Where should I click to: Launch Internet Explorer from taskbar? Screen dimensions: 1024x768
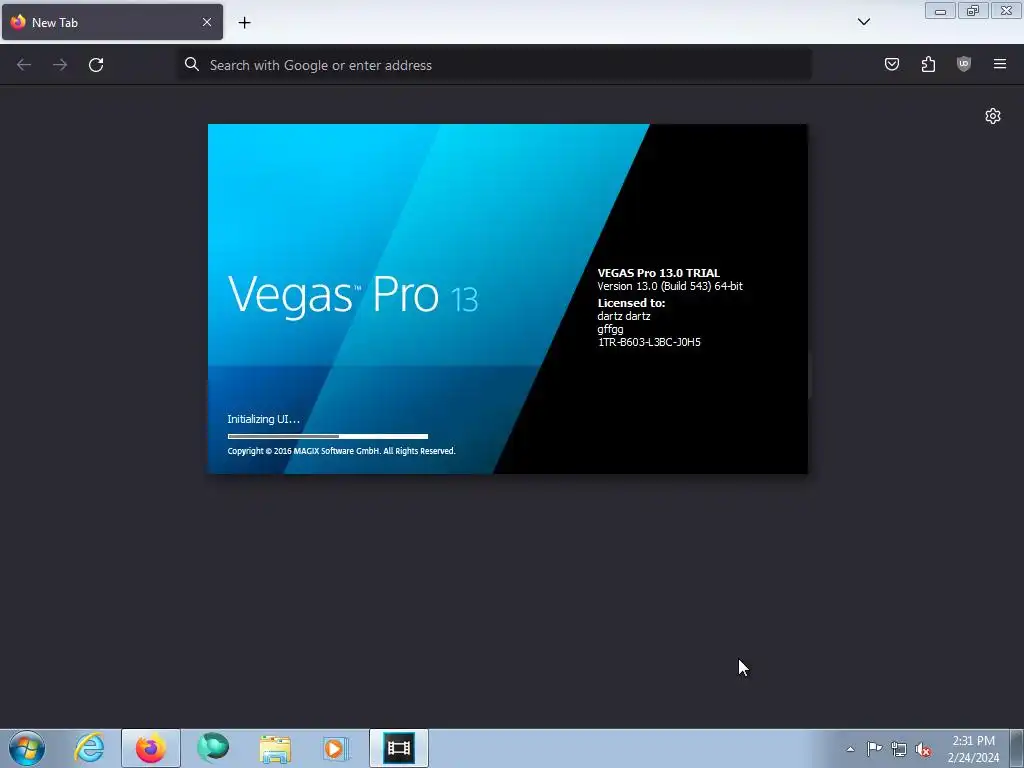89,748
